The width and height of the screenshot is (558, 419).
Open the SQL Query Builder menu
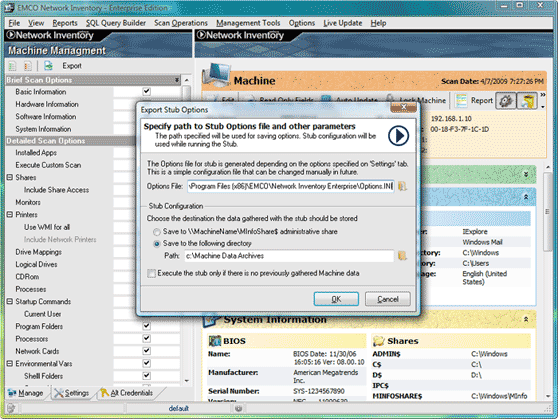point(116,23)
